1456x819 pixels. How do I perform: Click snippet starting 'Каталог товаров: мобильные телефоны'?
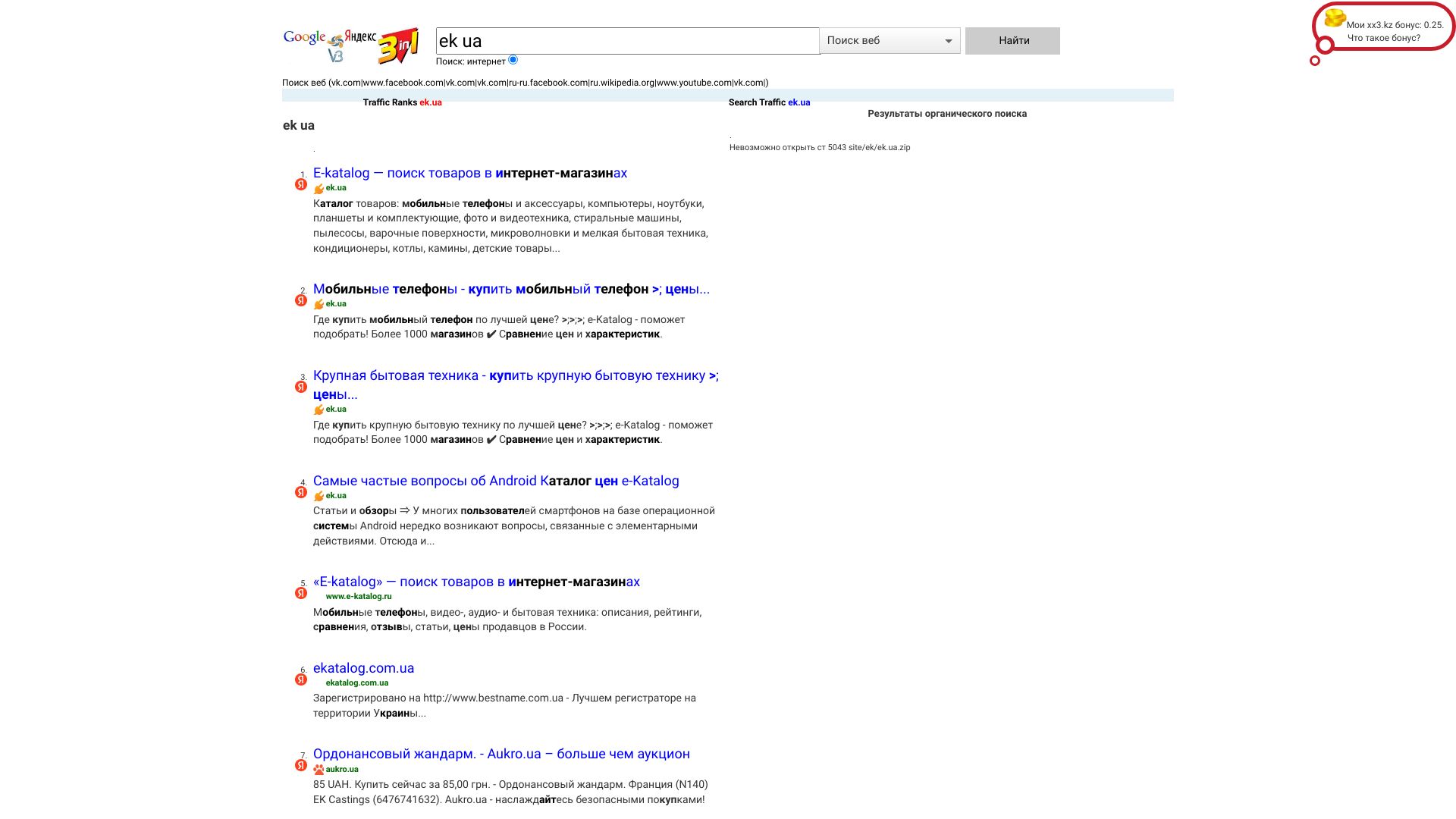[x=510, y=226]
